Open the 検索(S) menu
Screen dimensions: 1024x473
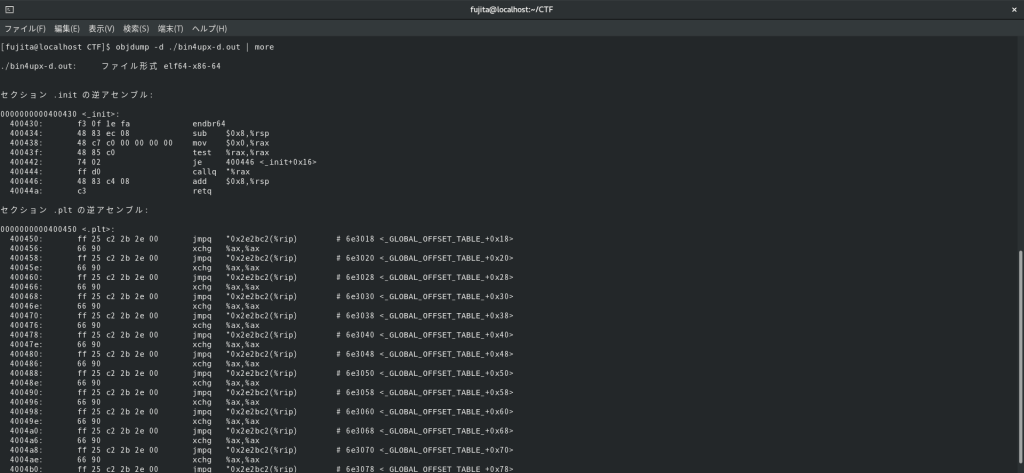coord(136,28)
